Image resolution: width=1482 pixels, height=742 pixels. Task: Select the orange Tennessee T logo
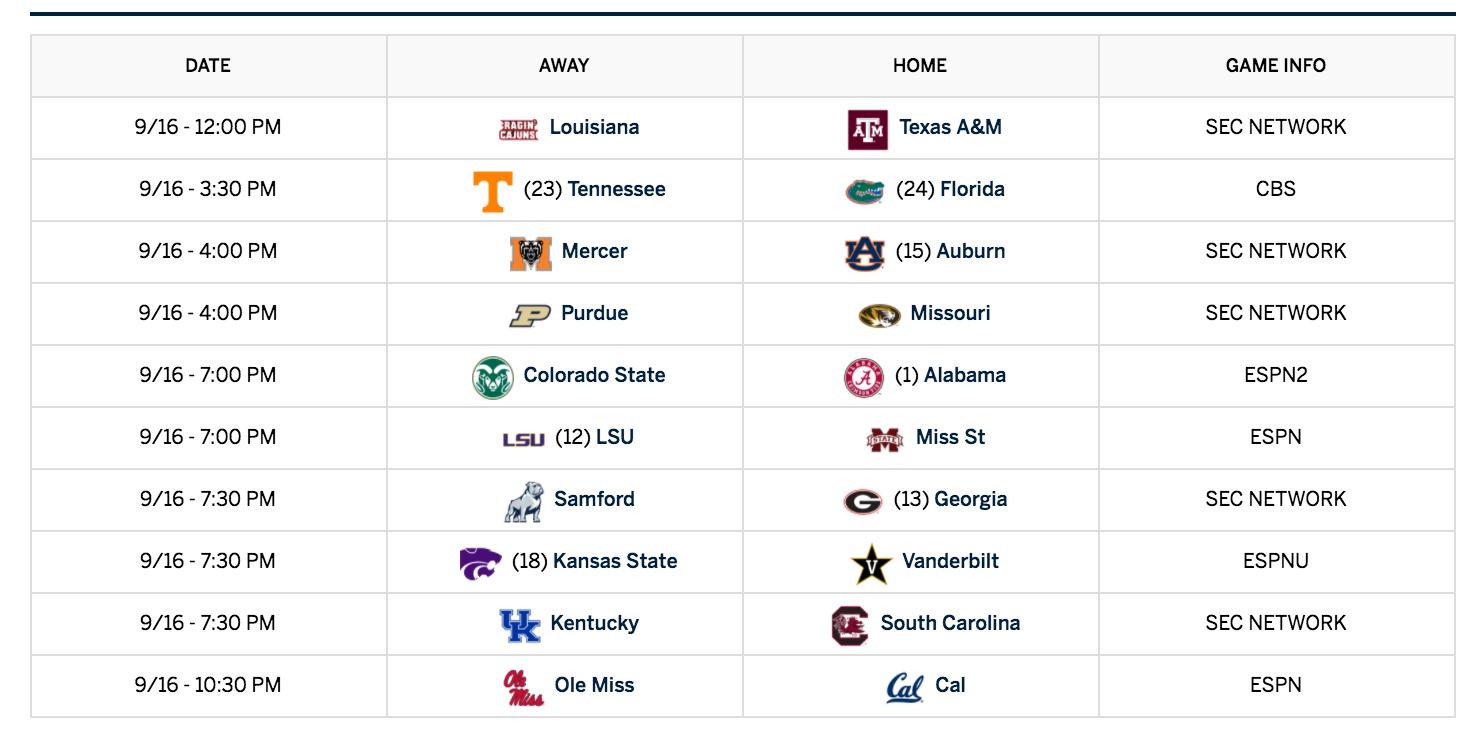pos(493,191)
